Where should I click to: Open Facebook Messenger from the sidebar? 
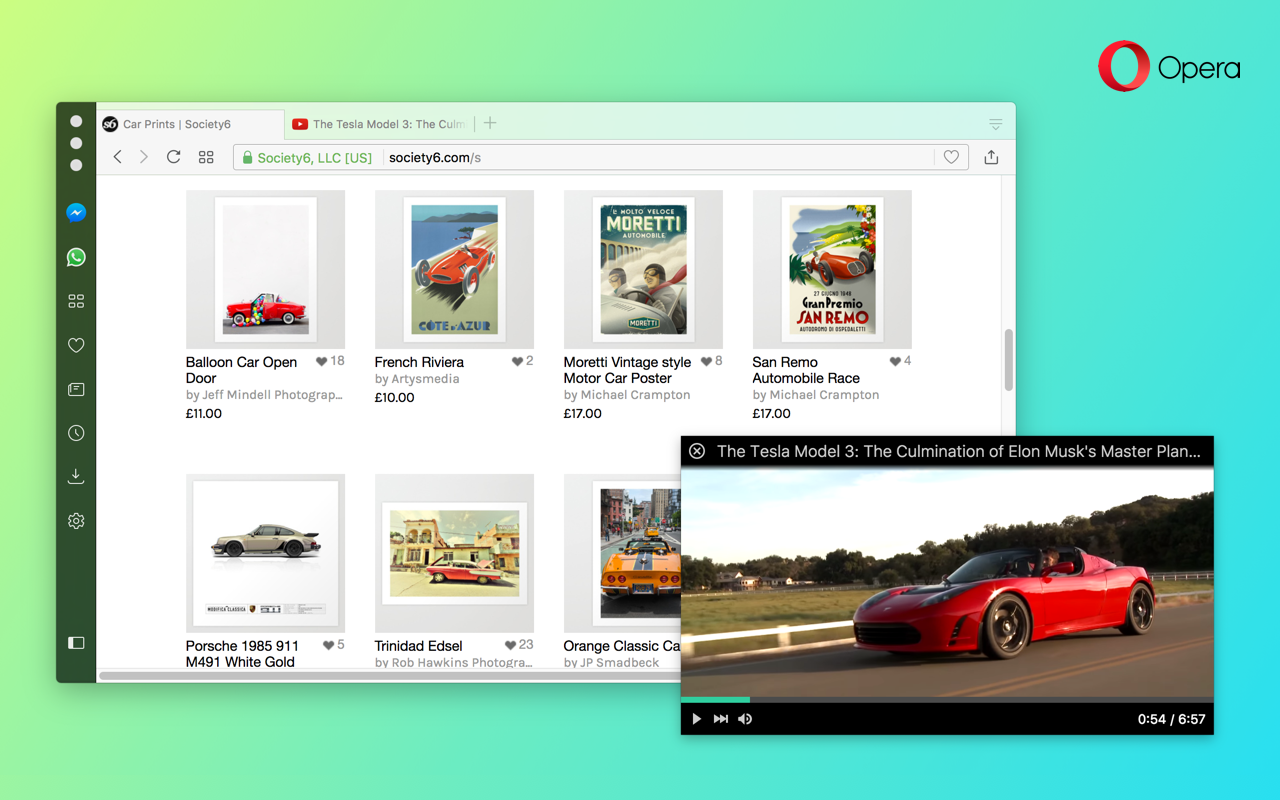click(76, 212)
